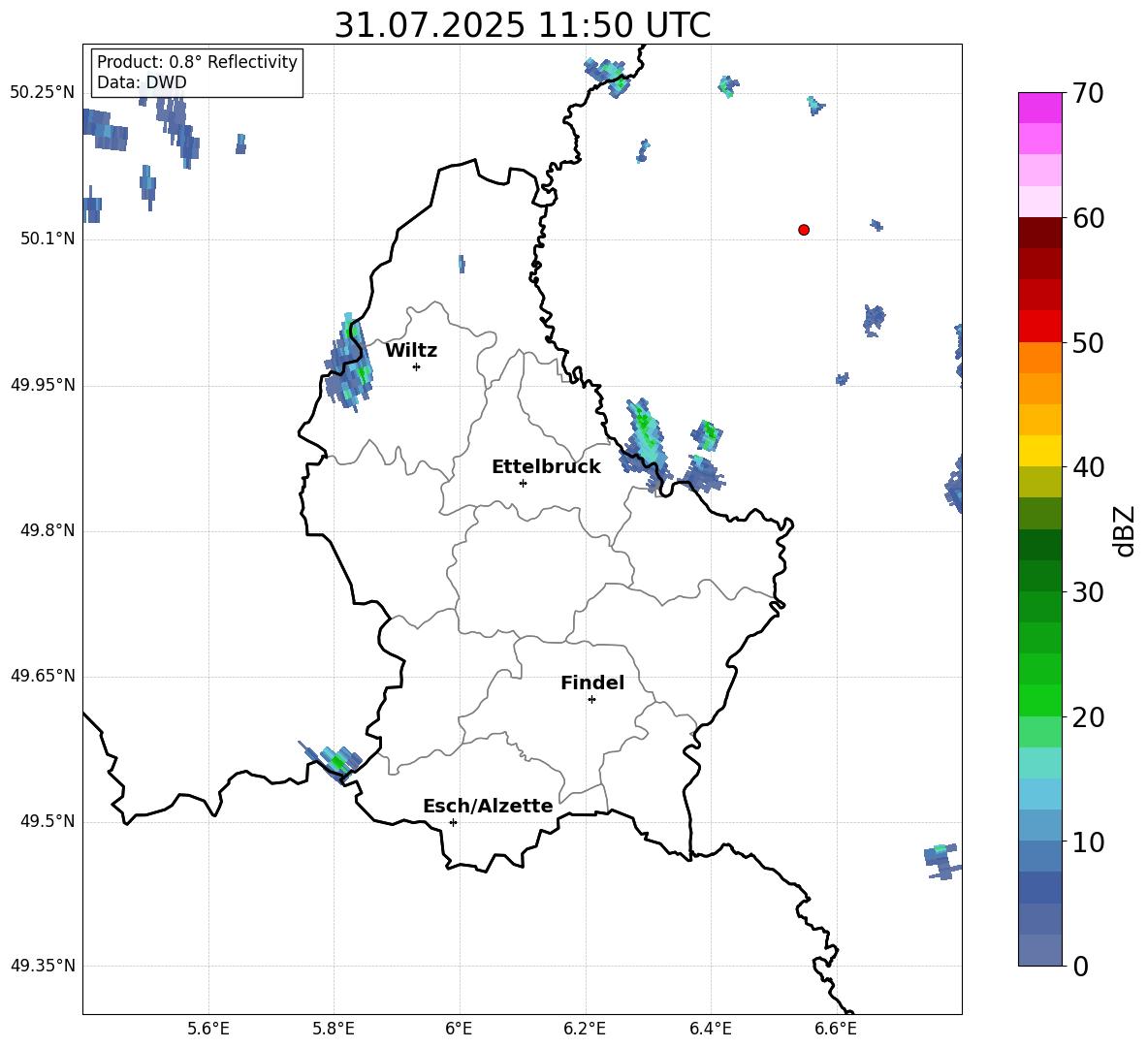This screenshot has width=1148, height=1048.
Task: Click the 0 tick label on colorbar
Action: [x=1080, y=967]
